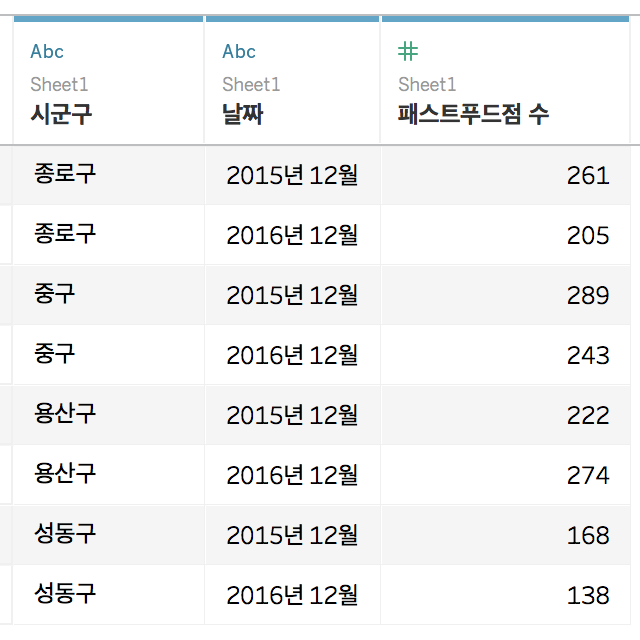Select 용산구 row's 2015년 12월 date cell
The width and height of the screenshot is (640, 640).
(x=292, y=415)
